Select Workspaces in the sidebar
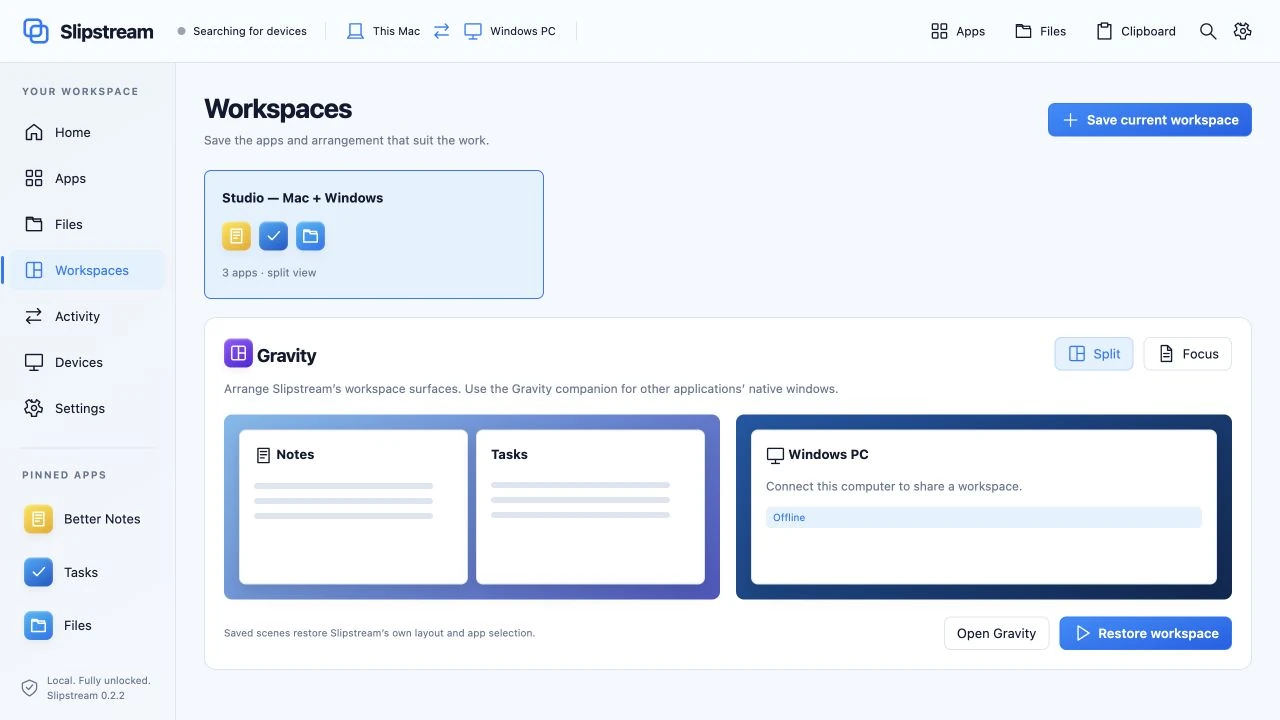Image resolution: width=1280 pixels, height=720 pixels. pos(88,270)
